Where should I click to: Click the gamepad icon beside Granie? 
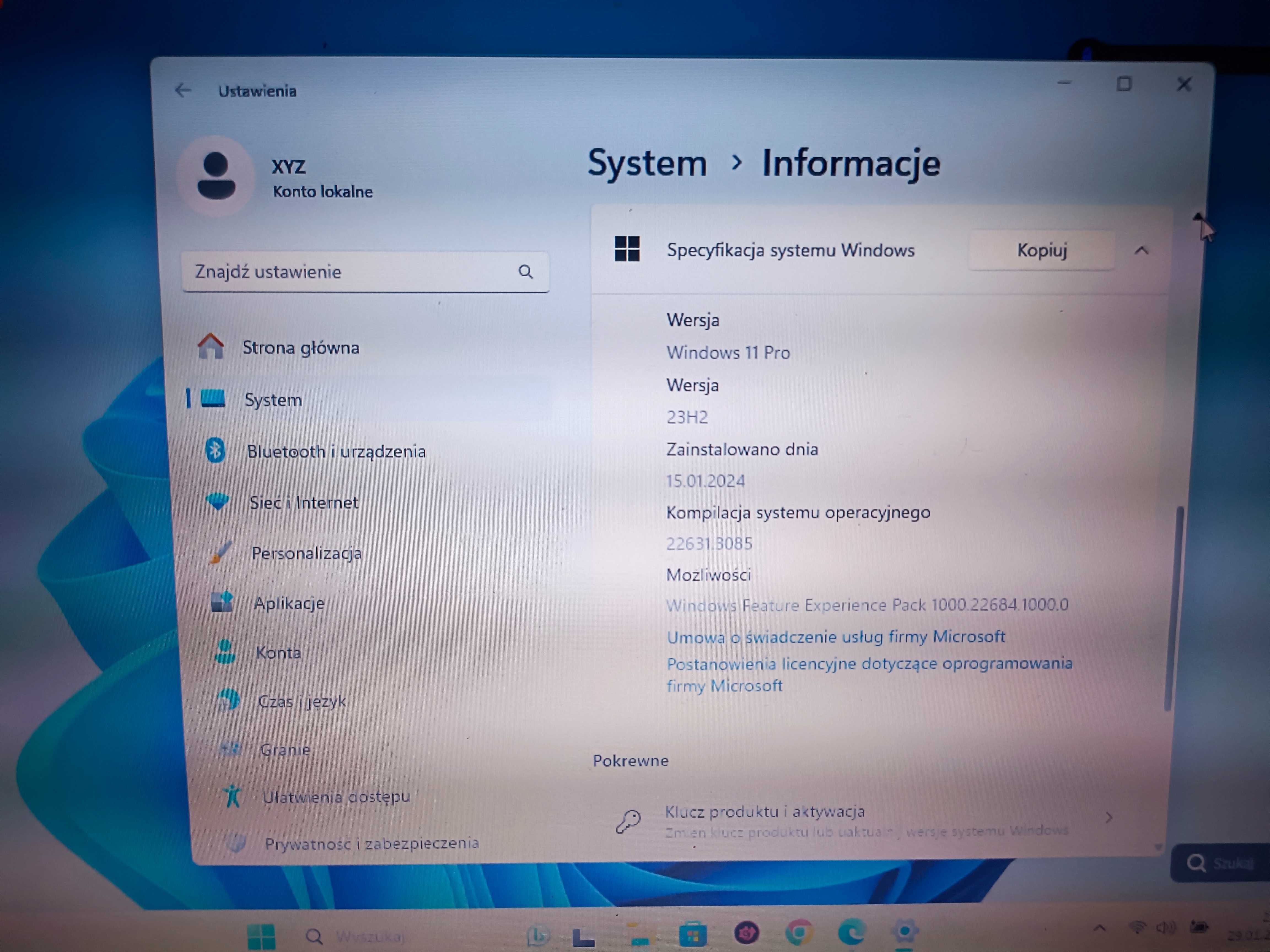[231, 748]
